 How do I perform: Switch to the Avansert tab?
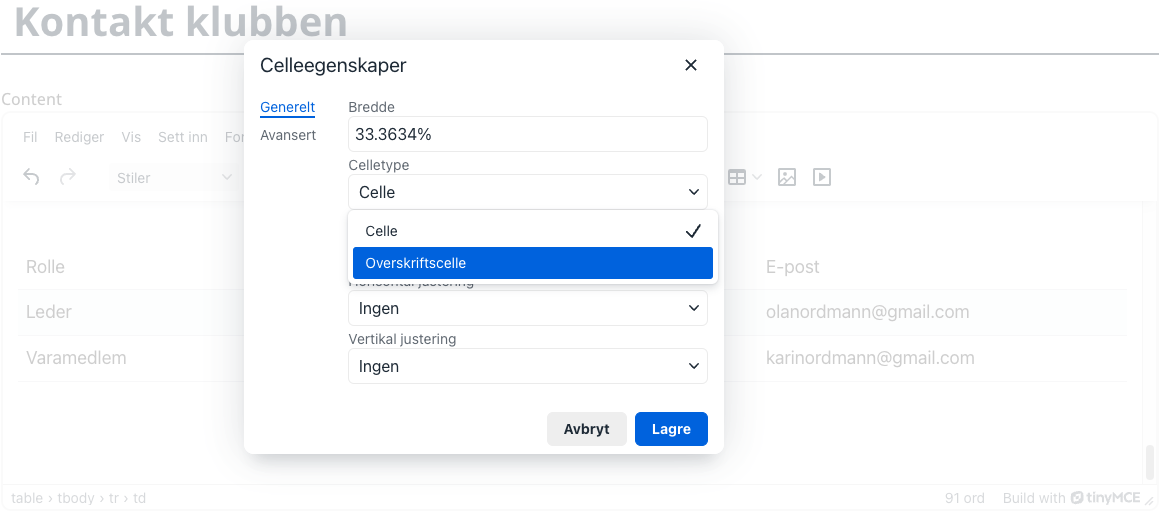point(288,135)
